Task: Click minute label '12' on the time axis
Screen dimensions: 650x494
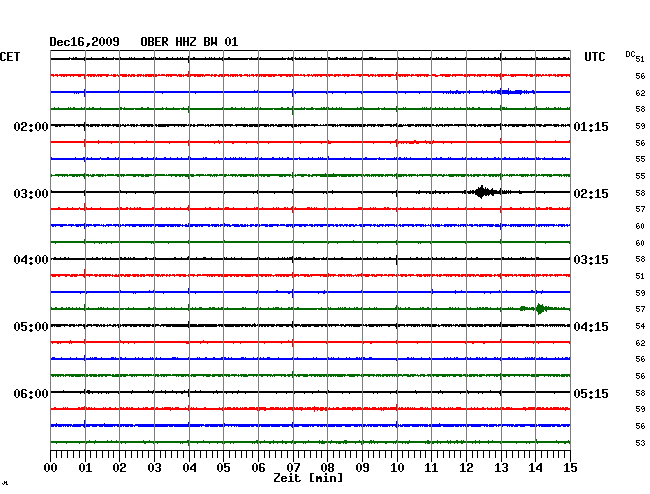Action: 466,467
